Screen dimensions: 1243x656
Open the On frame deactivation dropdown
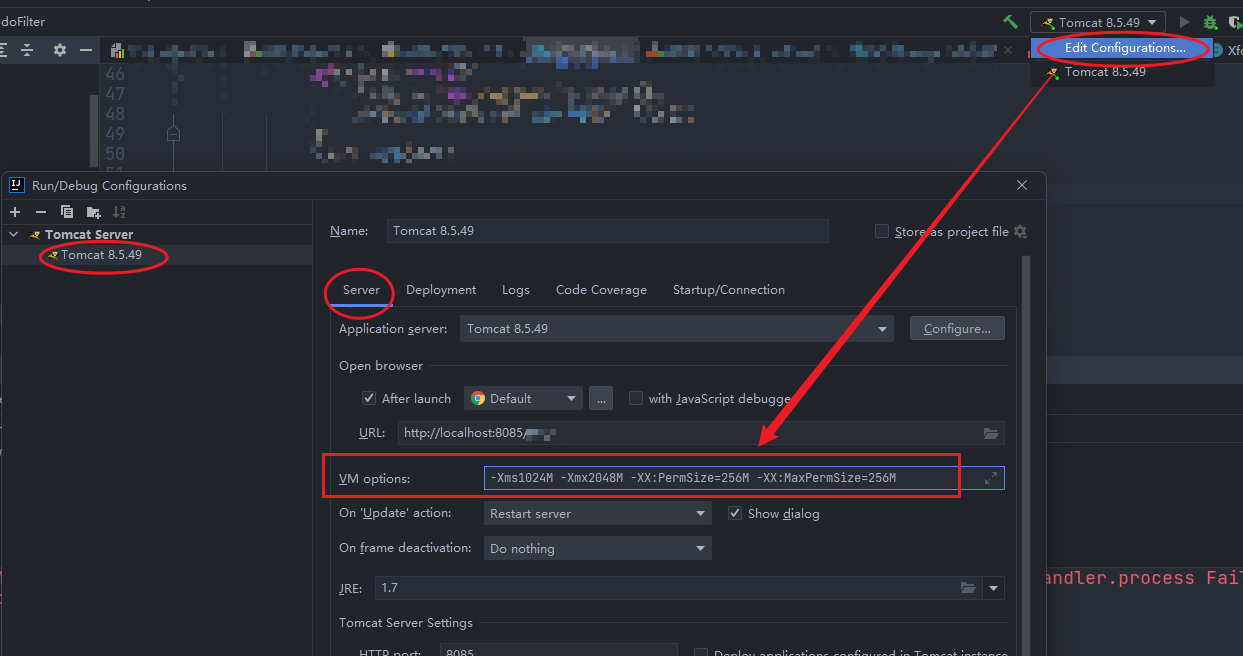click(597, 548)
